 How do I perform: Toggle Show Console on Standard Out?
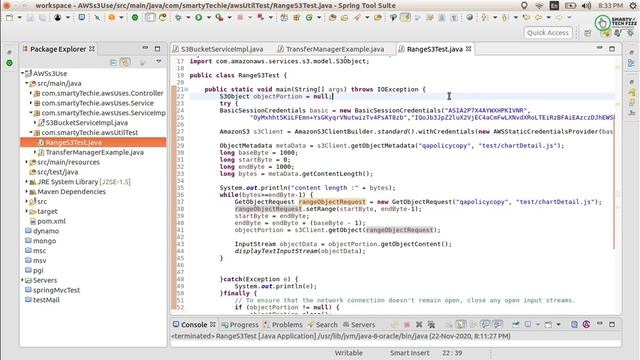point(485,324)
